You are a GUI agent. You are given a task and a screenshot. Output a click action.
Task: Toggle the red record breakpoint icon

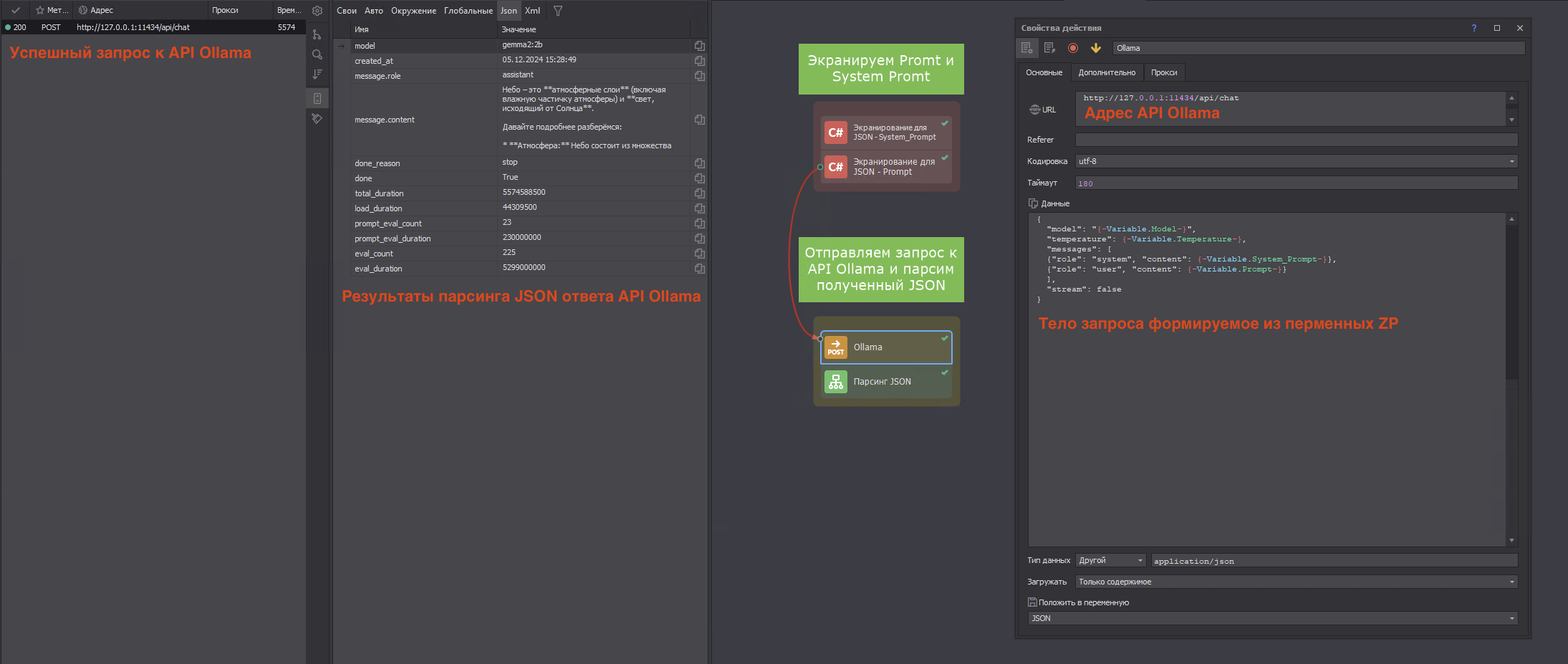(1073, 48)
